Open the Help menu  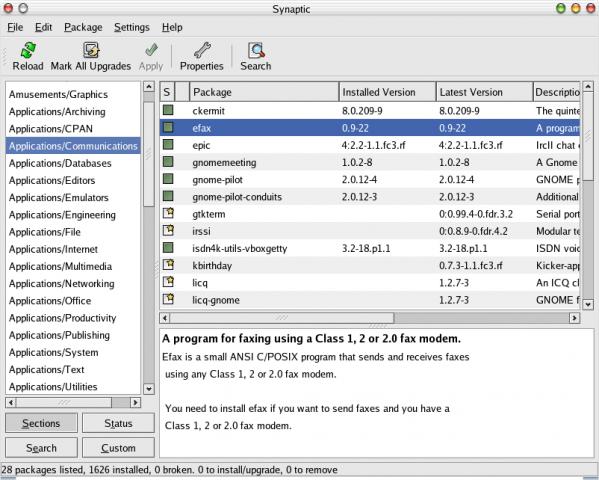[172, 27]
